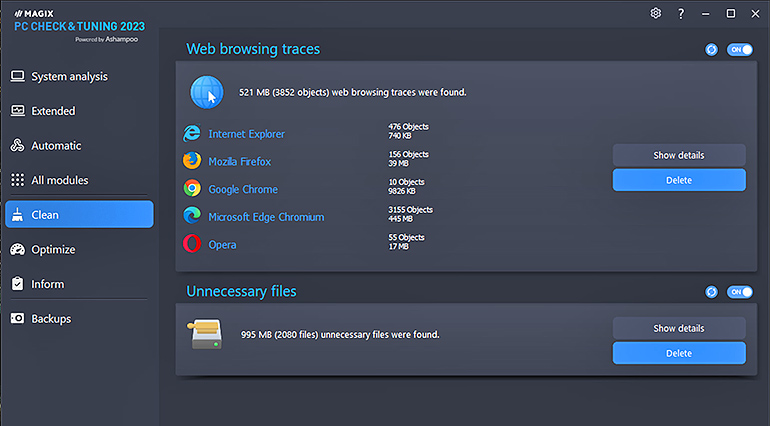Refresh the Web browsing traces scan
Viewport: 770px width, 426px height.
pos(711,50)
